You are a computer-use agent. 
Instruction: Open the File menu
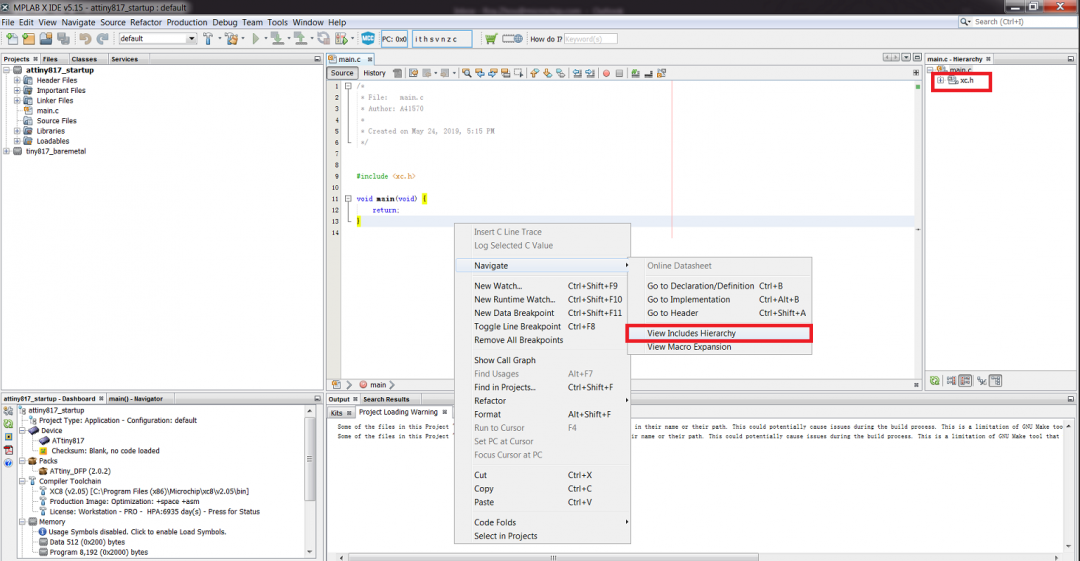[x=8, y=22]
